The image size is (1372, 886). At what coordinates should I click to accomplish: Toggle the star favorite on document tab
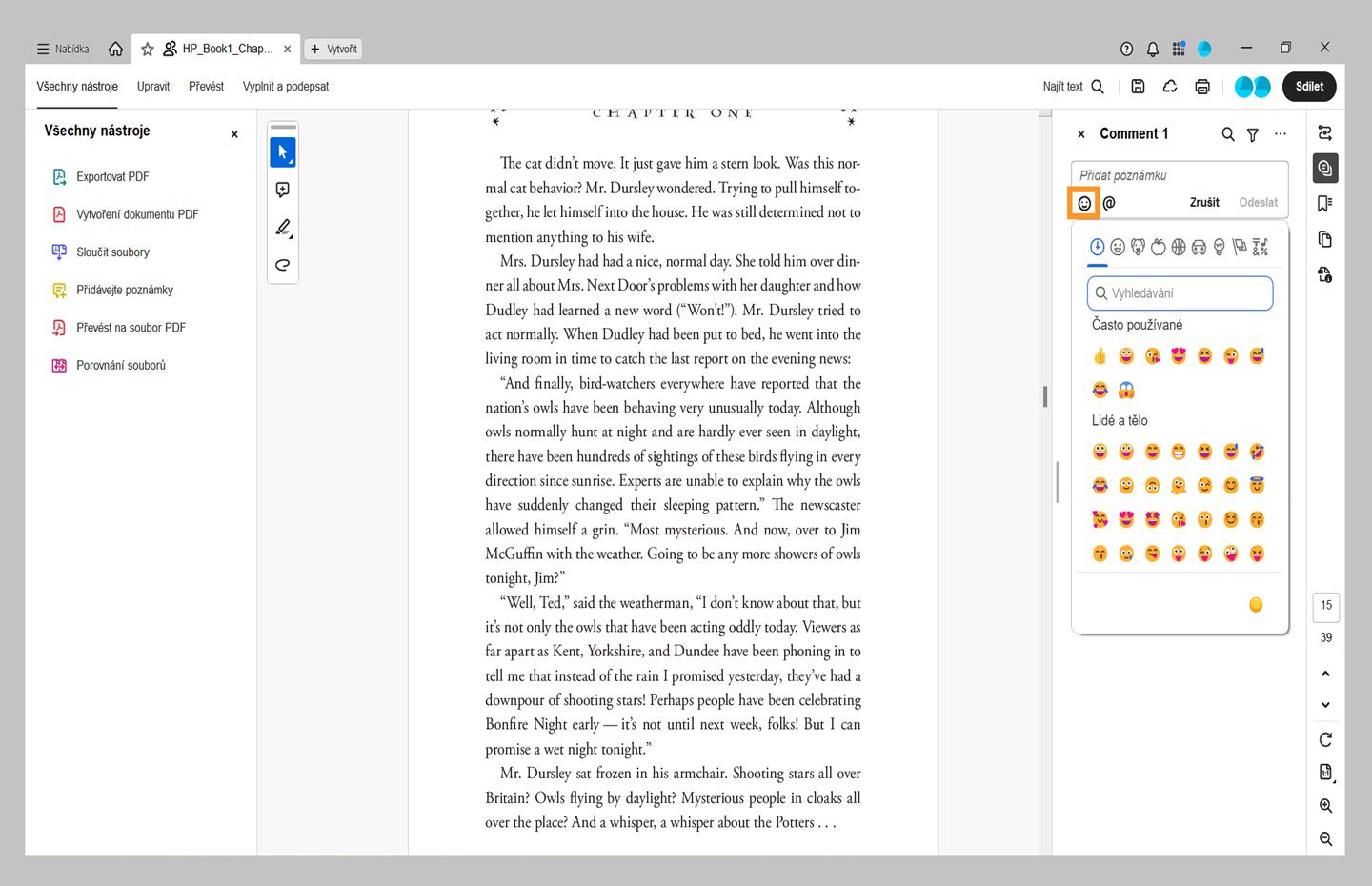click(x=148, y=49)
